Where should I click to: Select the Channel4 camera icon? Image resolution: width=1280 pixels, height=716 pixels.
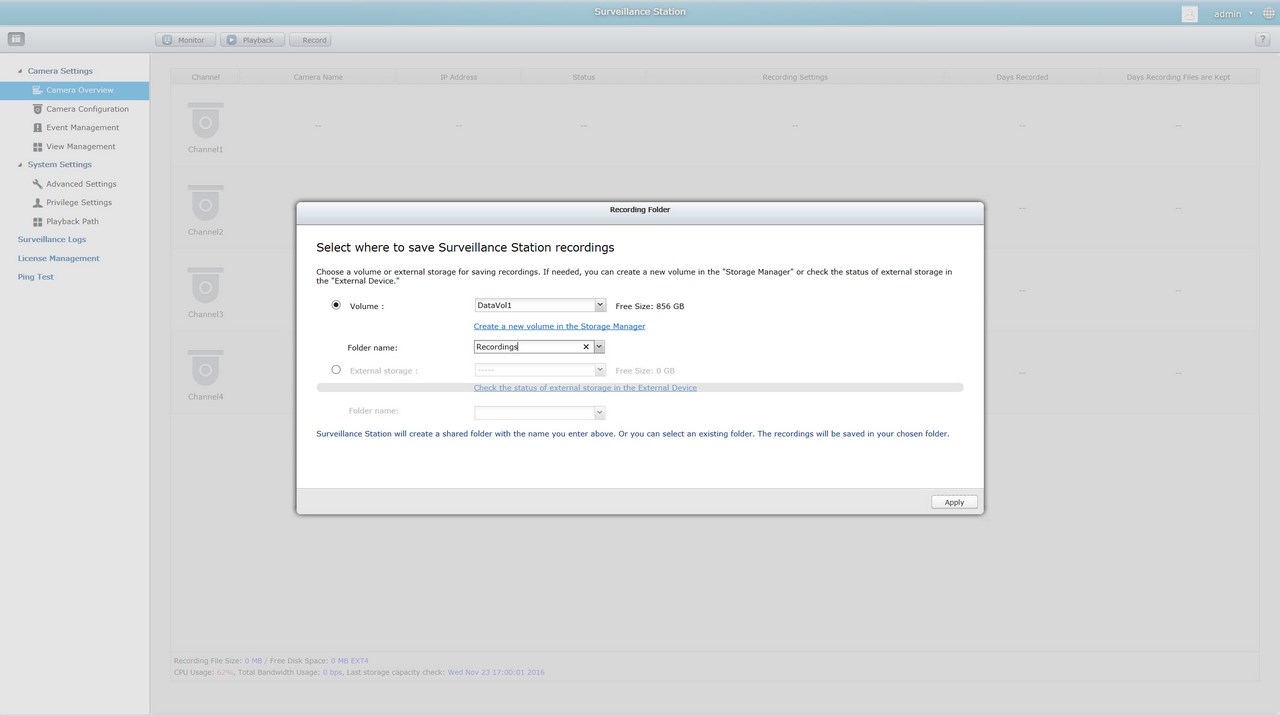205,370
